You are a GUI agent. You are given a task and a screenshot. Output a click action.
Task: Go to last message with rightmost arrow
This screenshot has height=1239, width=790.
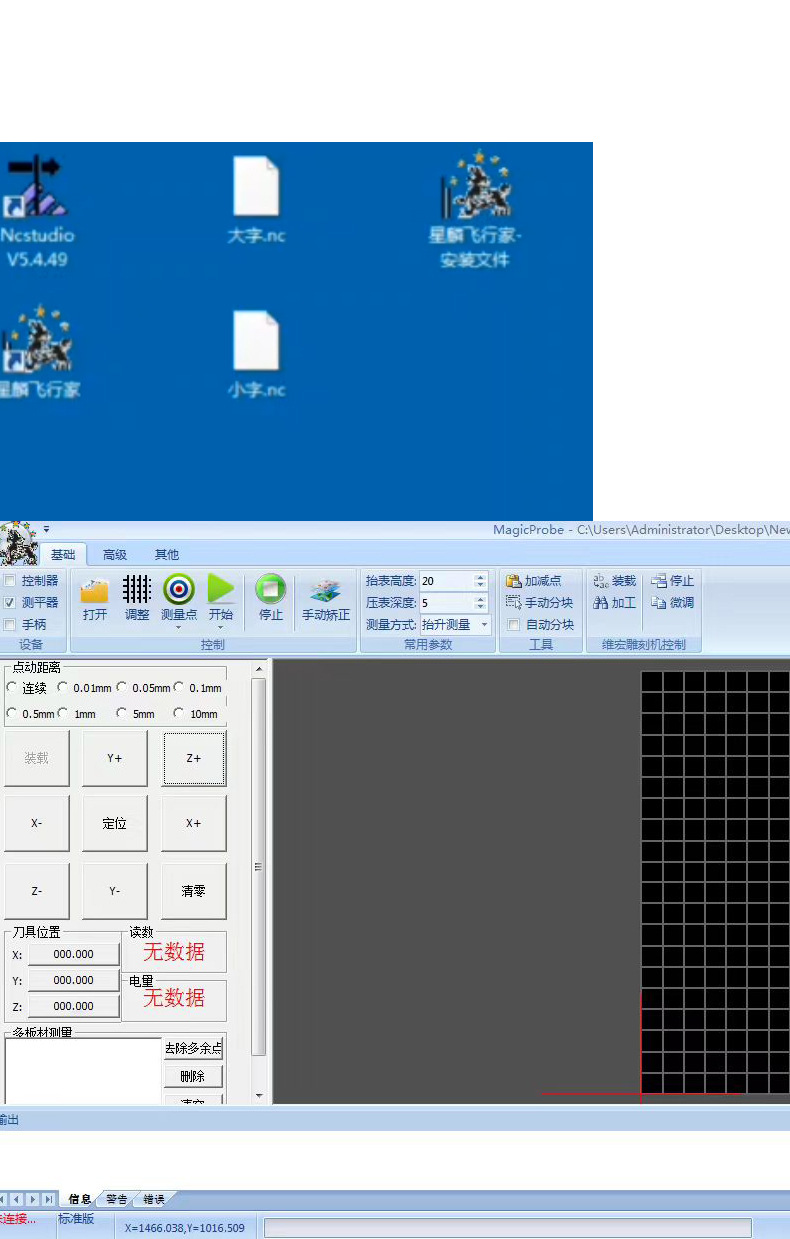coord(49,1199)
